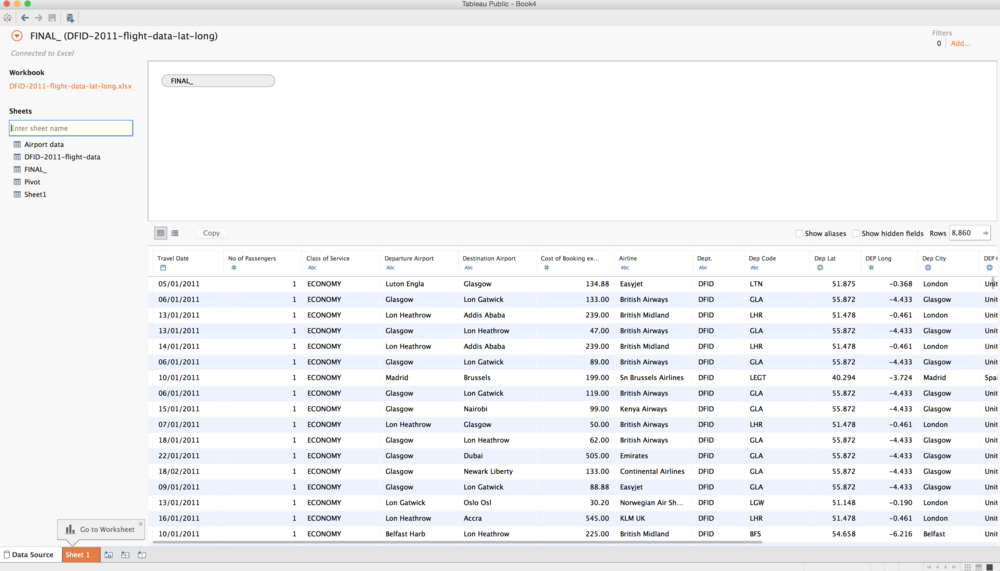1000x571 pixels.
Task: Click the New Worksheet icon
Action: coord(108,555)
